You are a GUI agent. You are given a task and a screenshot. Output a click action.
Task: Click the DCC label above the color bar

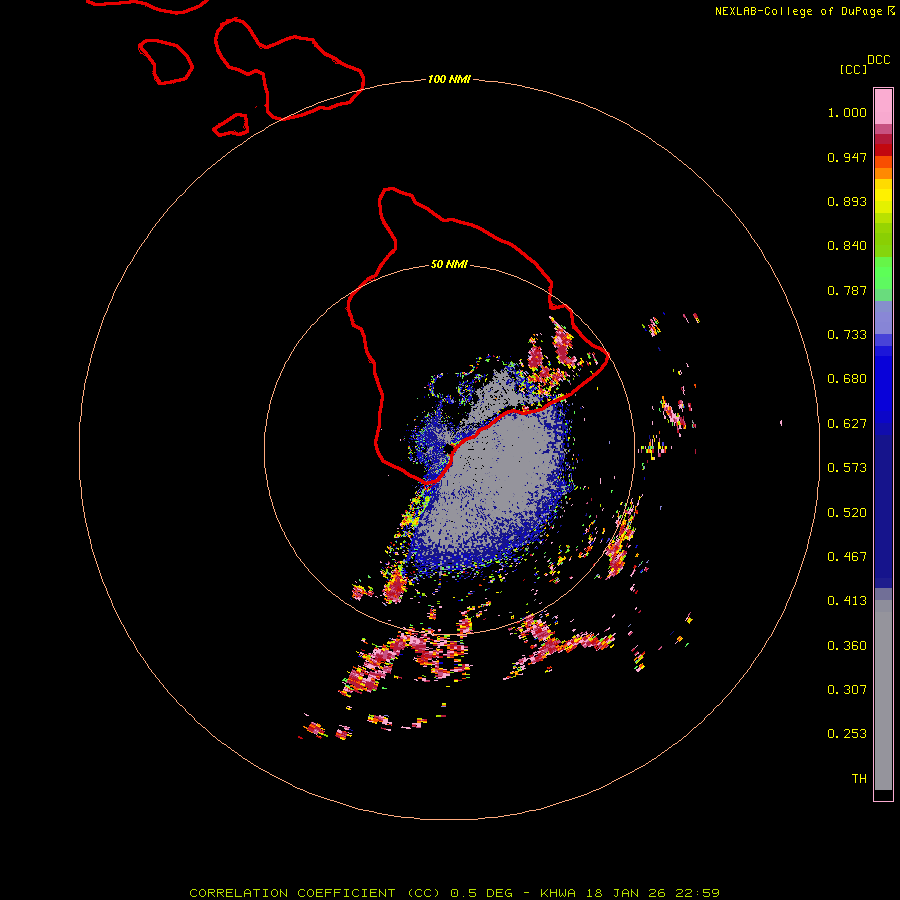tap(878, 60)
